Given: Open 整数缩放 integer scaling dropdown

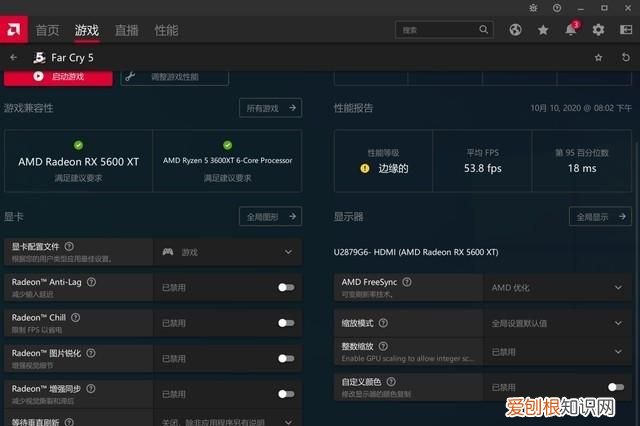Looking at the screenshot, I should point(558,351).
